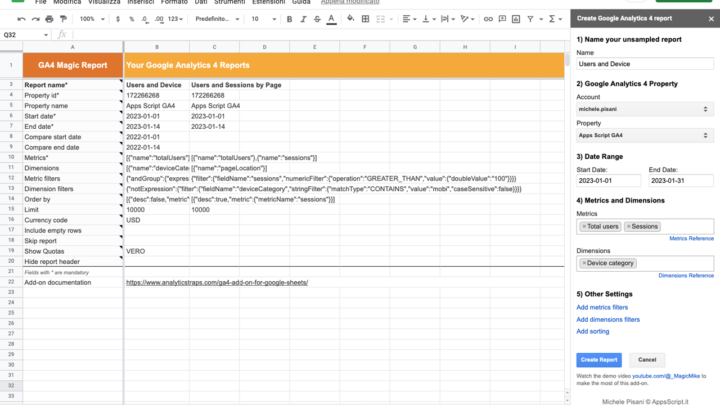Decrease decimal places

coord(145,19)
